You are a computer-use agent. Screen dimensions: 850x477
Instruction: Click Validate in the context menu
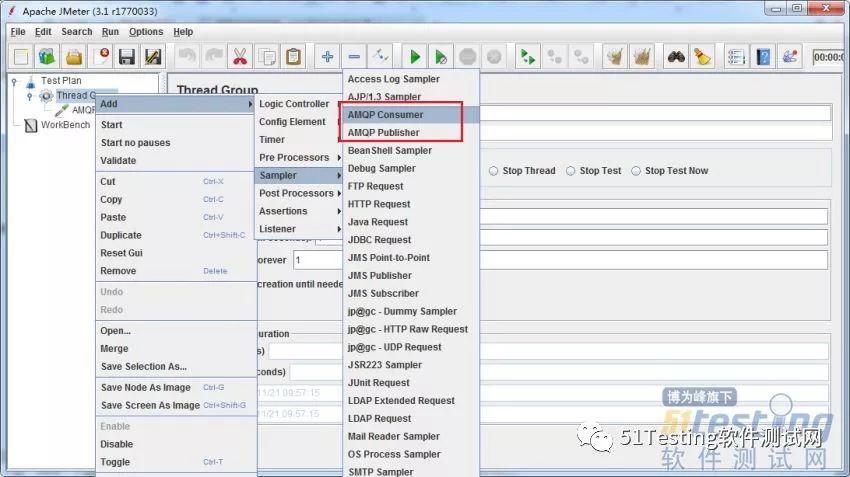(x=175, y=160)
